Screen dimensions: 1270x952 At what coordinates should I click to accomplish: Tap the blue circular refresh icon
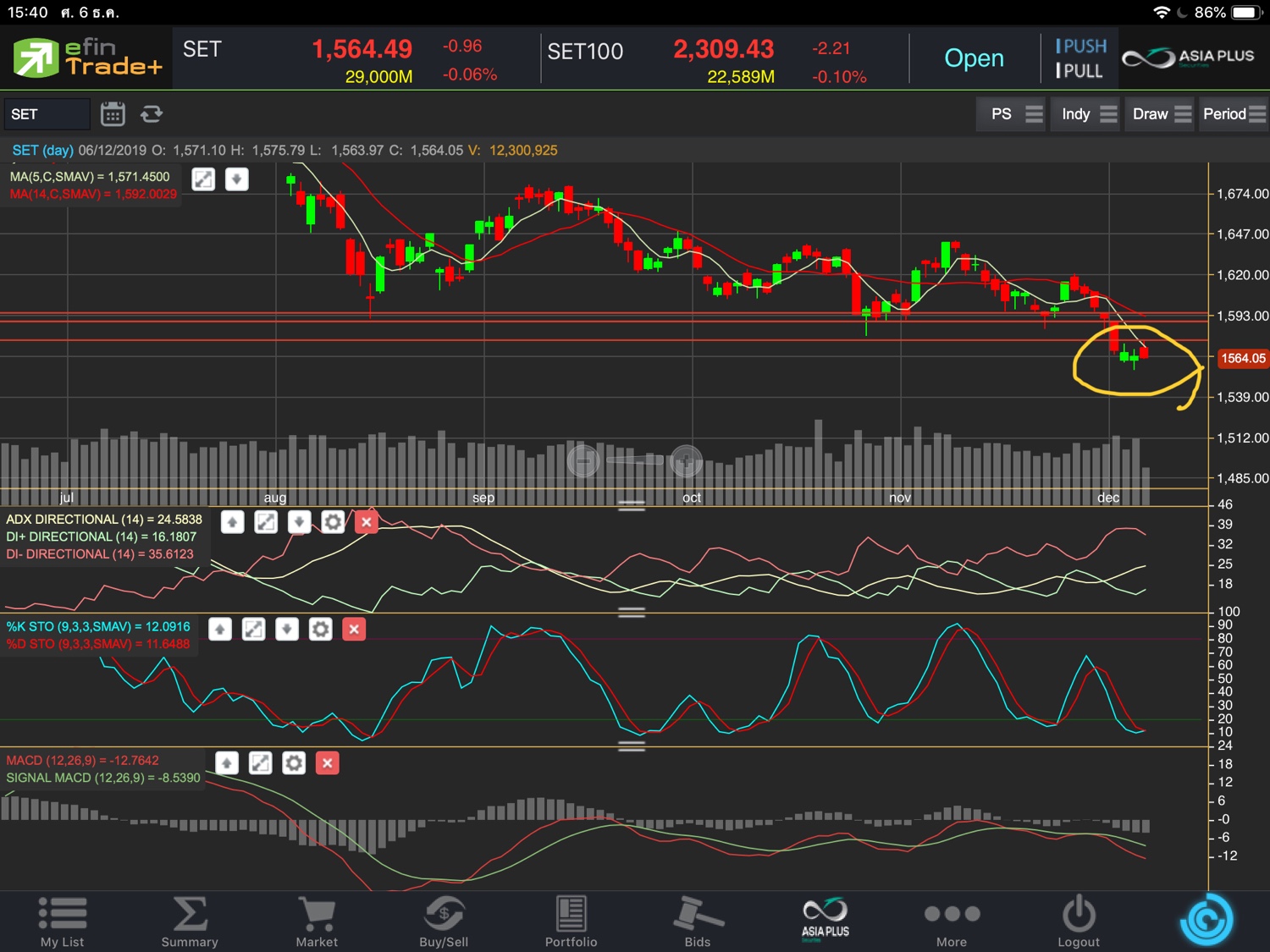point(1206,920)
